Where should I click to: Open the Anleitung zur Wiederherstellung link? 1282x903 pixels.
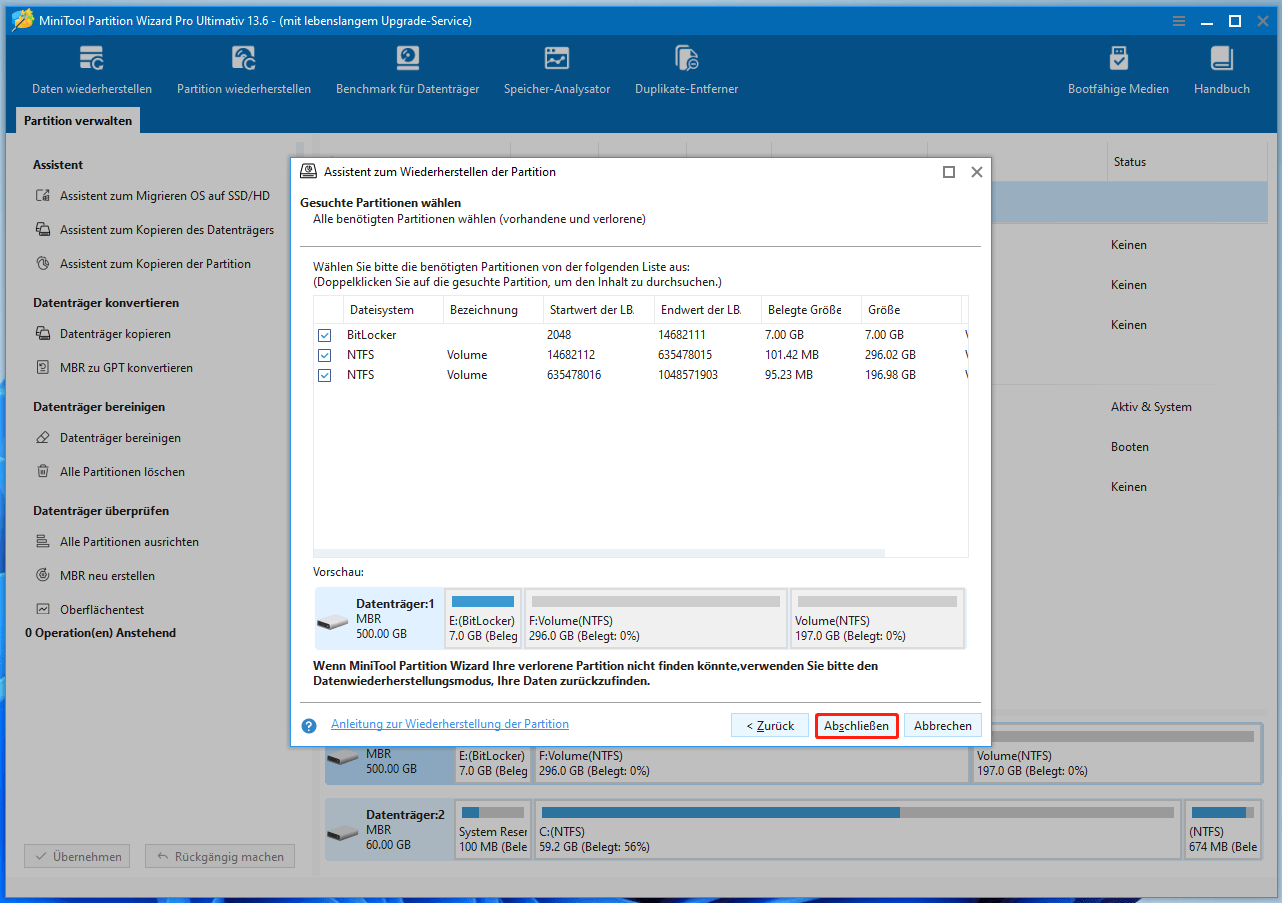click(449, 723)
